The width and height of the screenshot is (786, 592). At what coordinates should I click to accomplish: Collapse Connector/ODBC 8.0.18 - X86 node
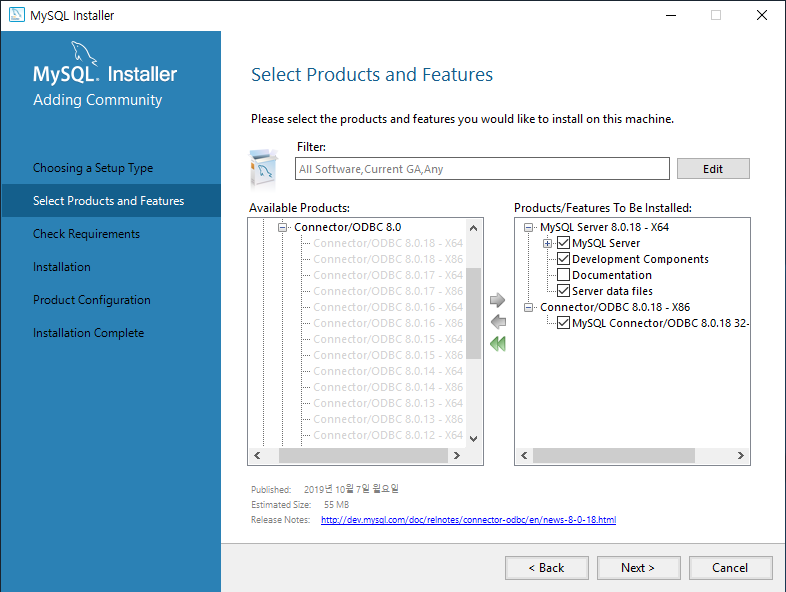click(x=528, y=307)
